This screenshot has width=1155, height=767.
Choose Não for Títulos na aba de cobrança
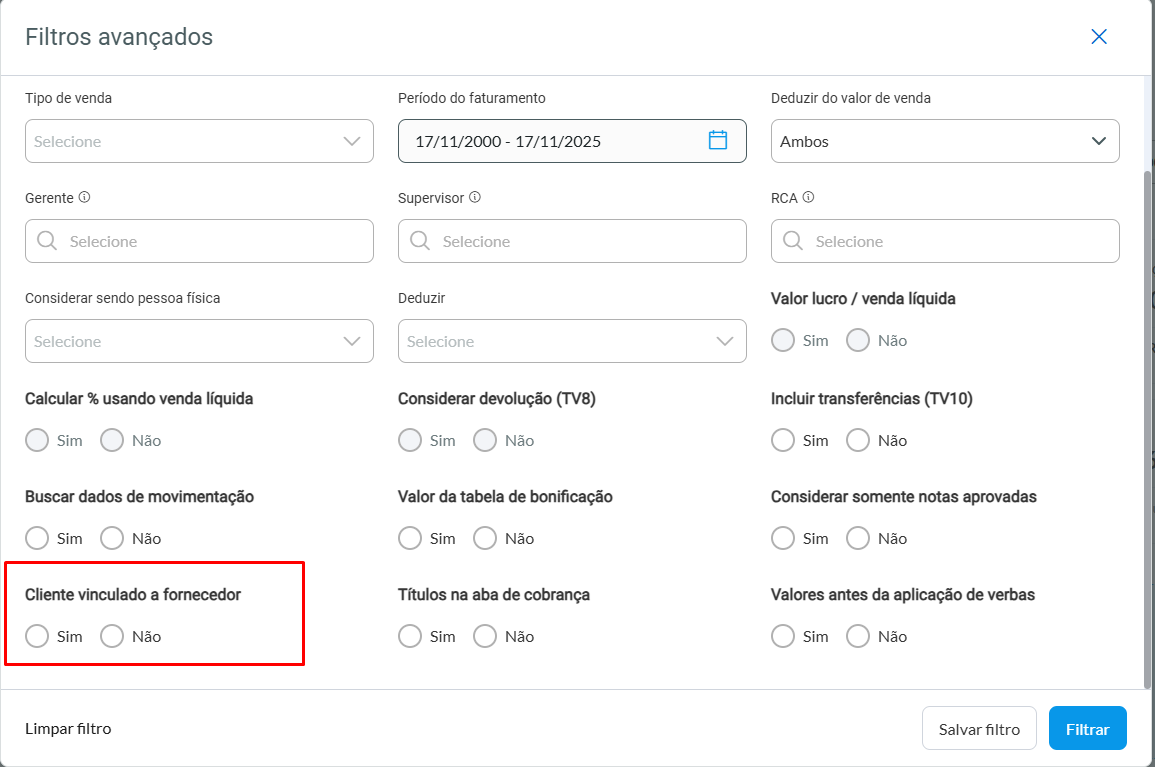click(x=485, y=636)
